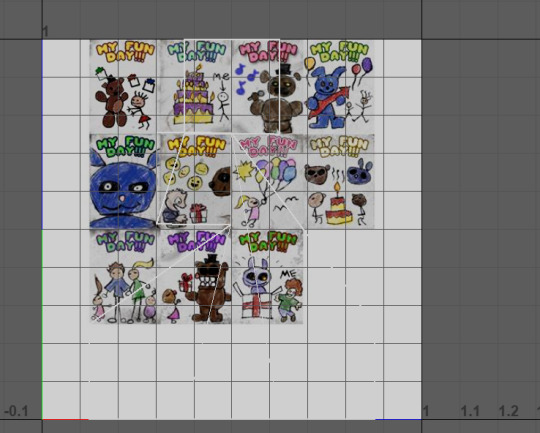The image size is (540, 433).
Task: Click the "-0.1" axis label
Action: coord(16,411)
